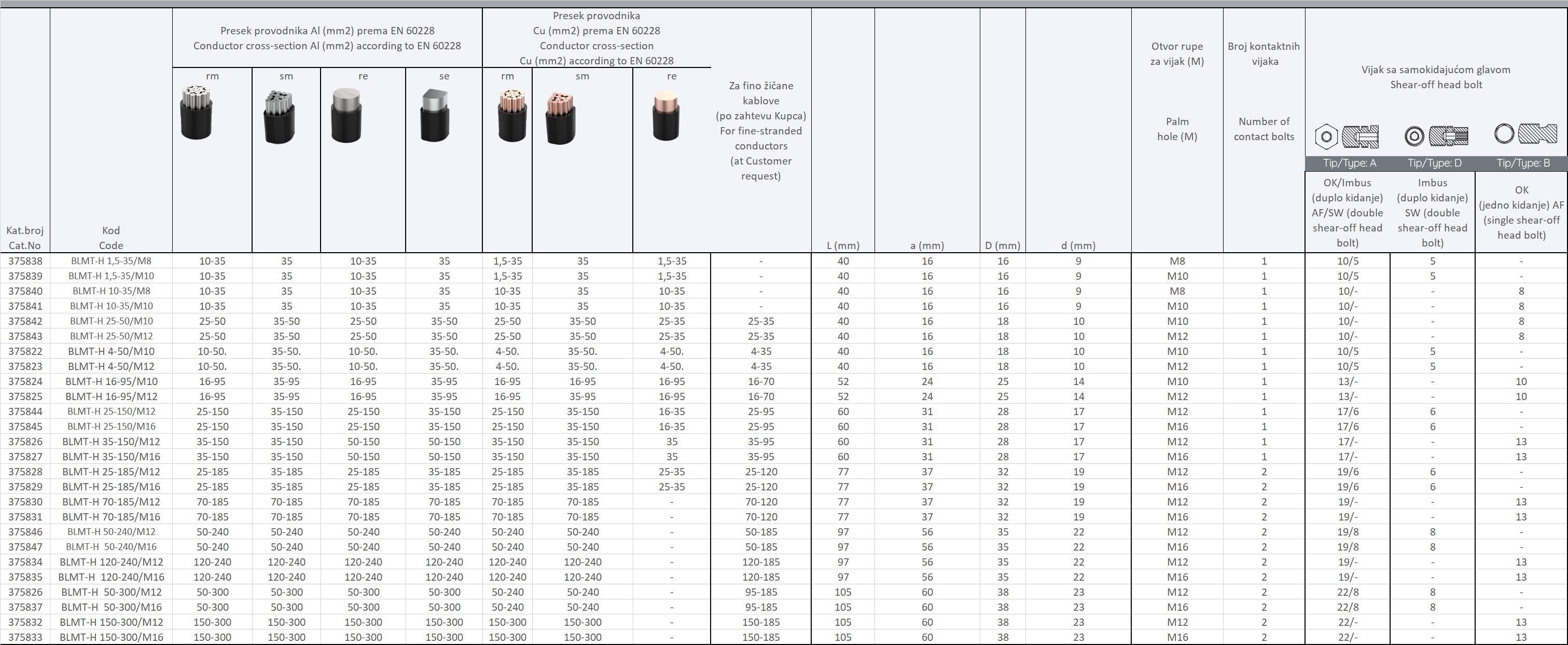Select code BLMT-H 150-300/M16 in last row
The image size is (1568, 645).
(112, 637)
